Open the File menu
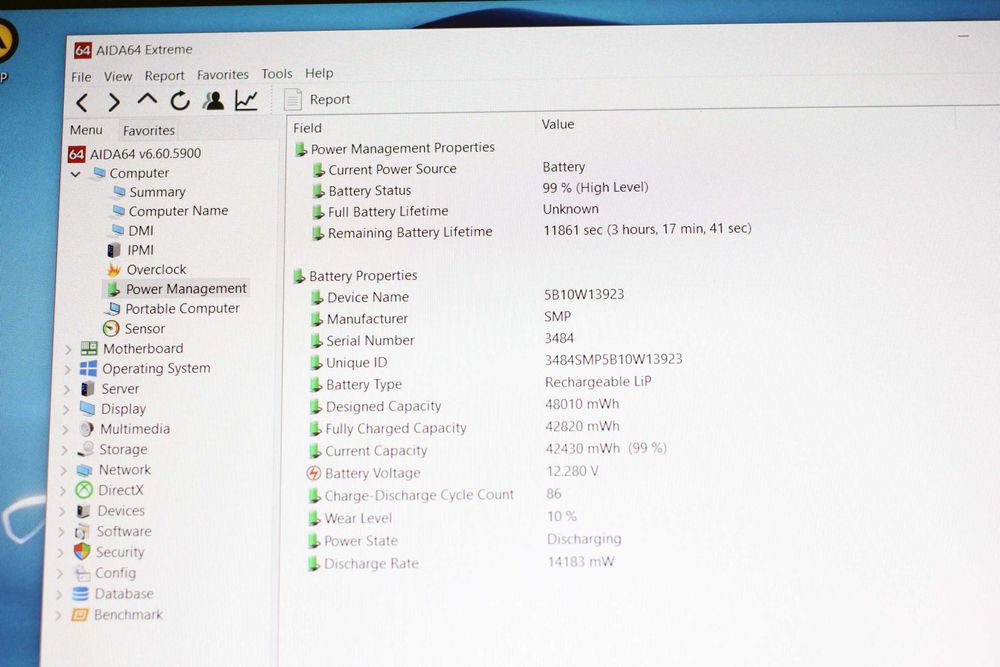The width and height of the screenshot is (1000, 667). pos(81,77)
